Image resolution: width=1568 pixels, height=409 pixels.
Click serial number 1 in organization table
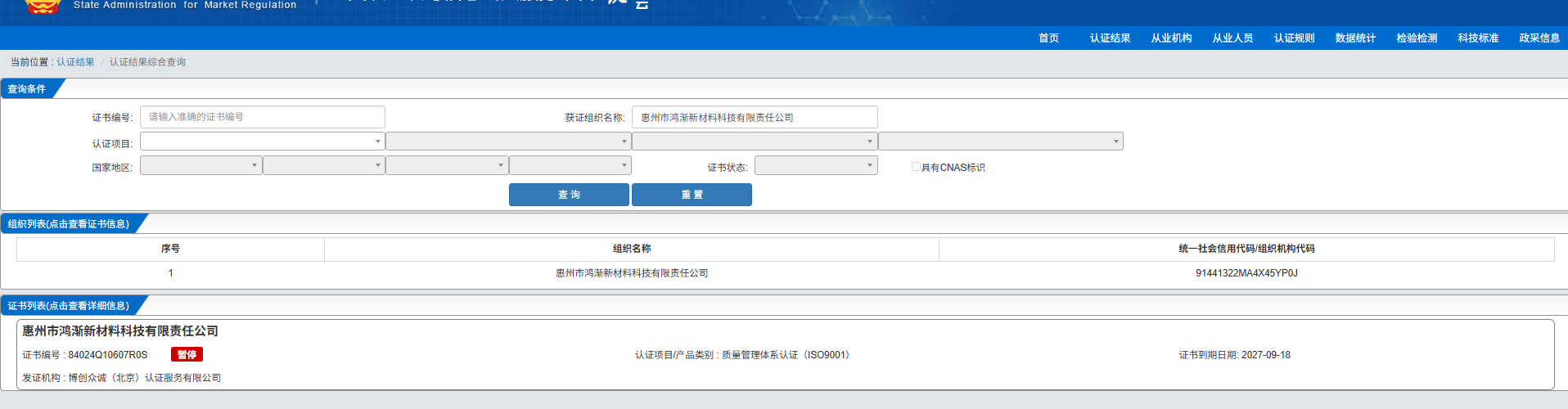pyautogui.click(x=170, y=273)
